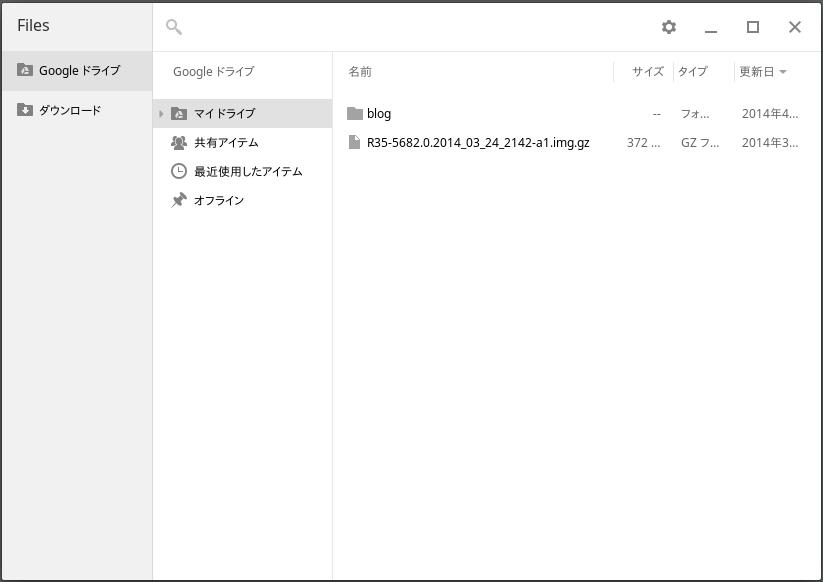Expand the マイドライブ tree arrow
This screenshot has height=582, width=823.
click(161, 113)
